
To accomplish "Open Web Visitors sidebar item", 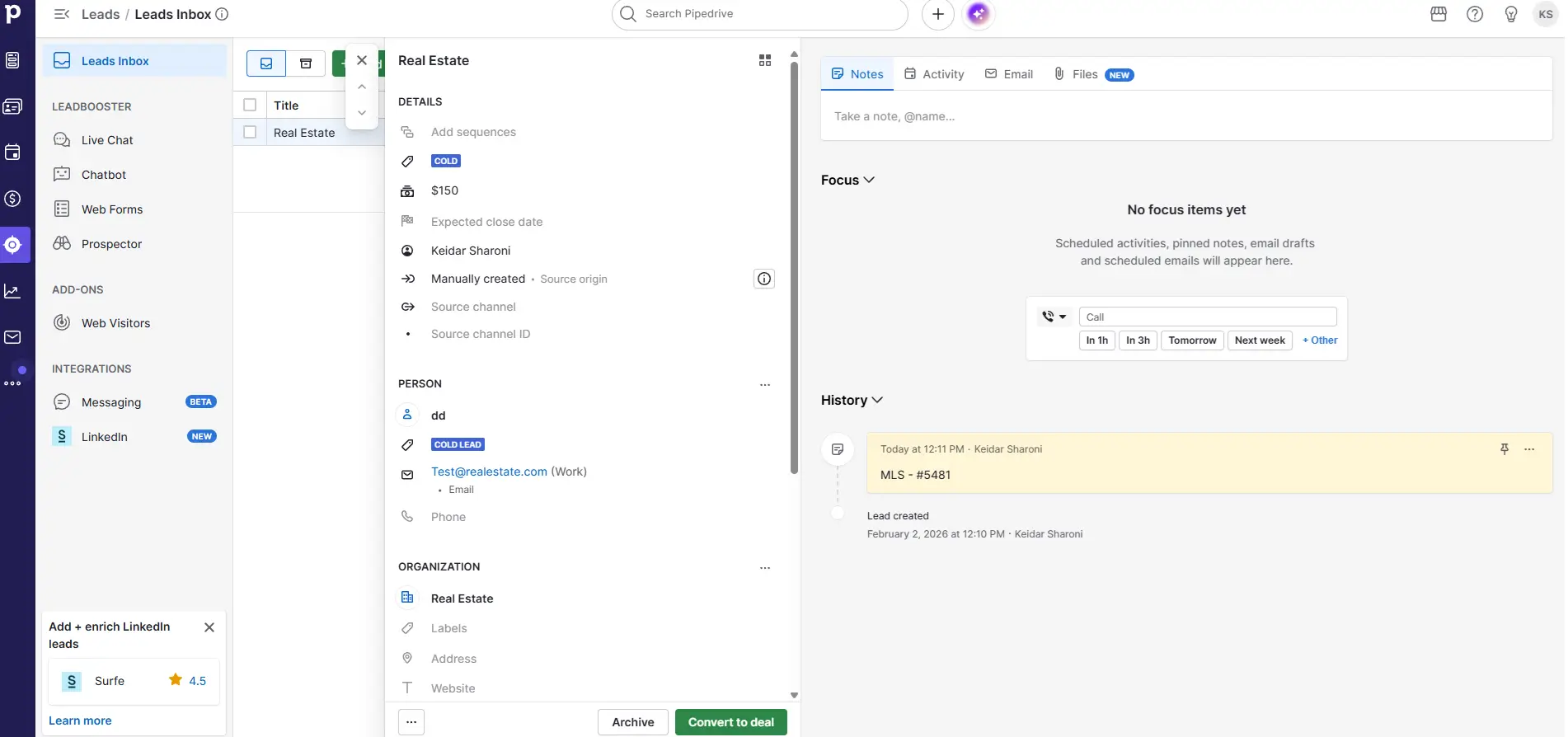I will pyautogui.click(x=134, y=323).
